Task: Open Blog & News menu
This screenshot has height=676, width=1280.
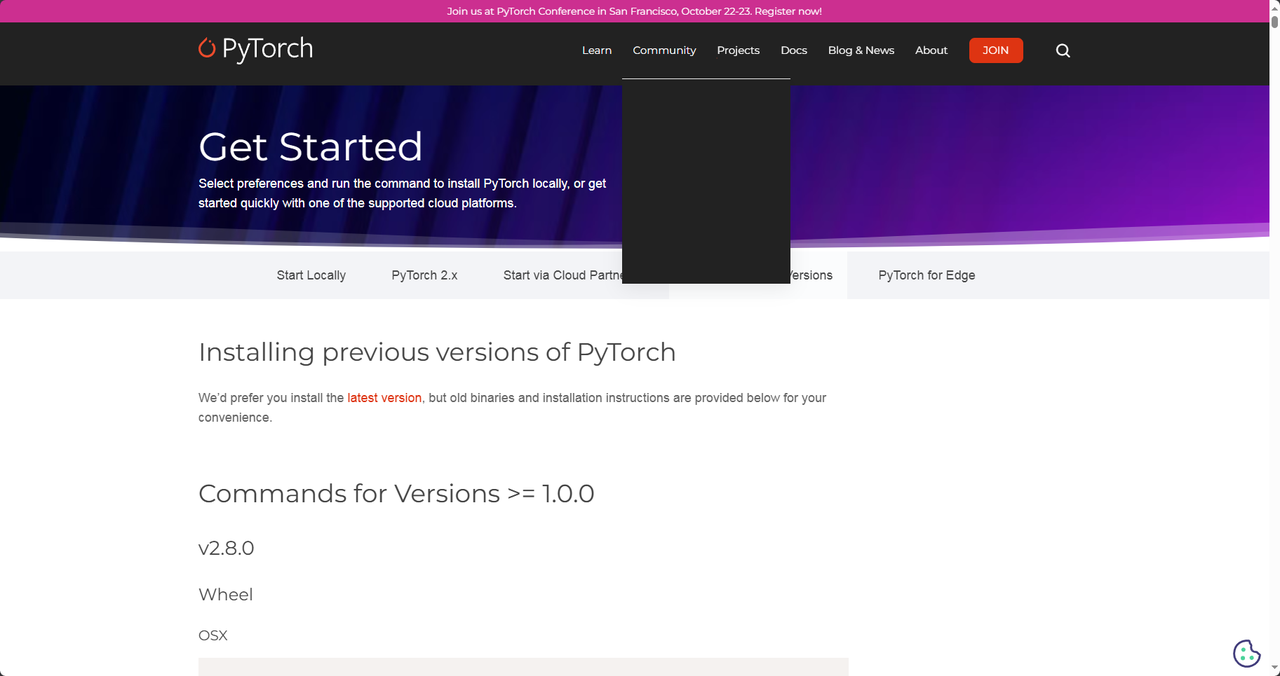Action: pyautogui.click(x=860, y=51)
